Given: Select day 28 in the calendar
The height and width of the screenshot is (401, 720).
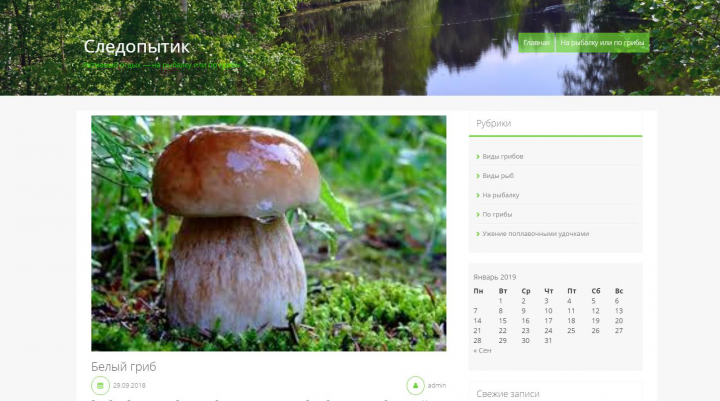Looking at the screenshot, I should click(x=477, y=340).
